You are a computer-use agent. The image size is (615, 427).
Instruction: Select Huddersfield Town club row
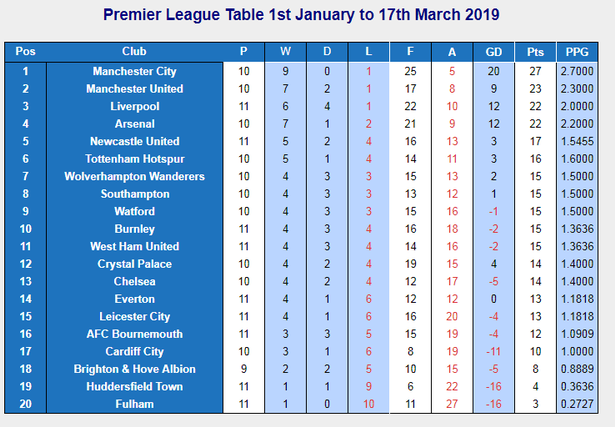click(134, 386)
